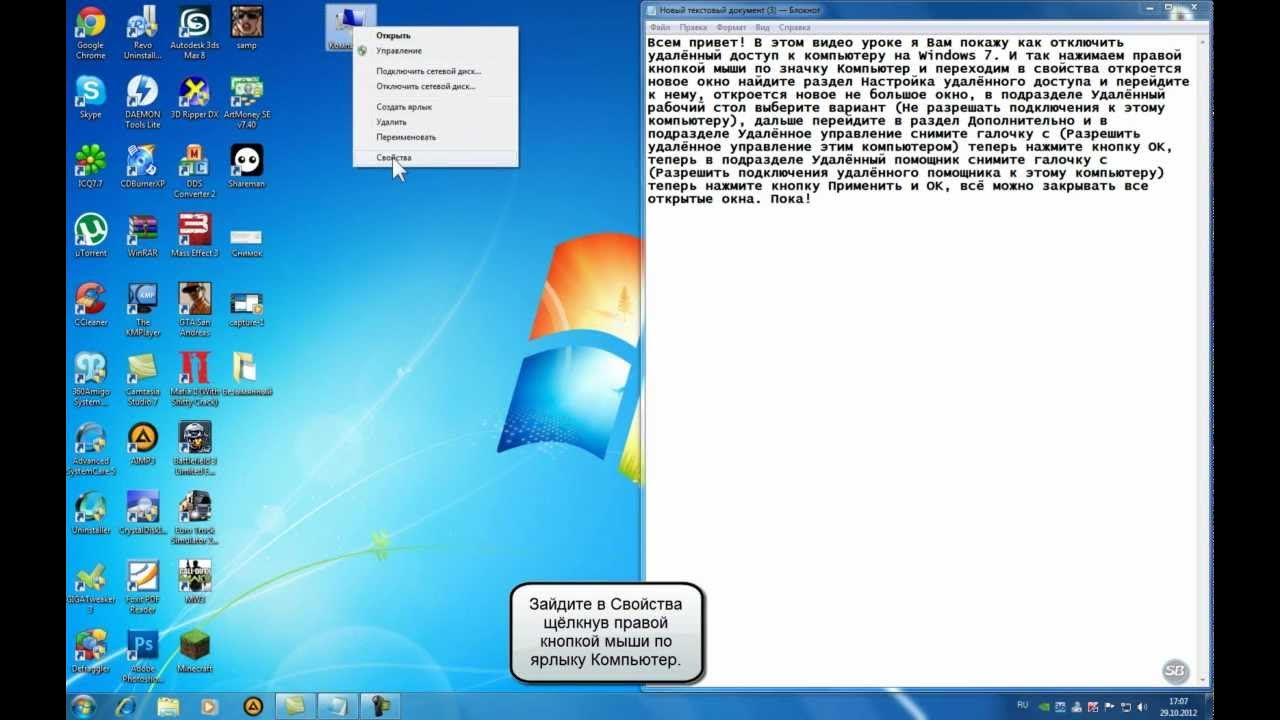Open the Вид menu in Notepad

[x=763, y=28]
